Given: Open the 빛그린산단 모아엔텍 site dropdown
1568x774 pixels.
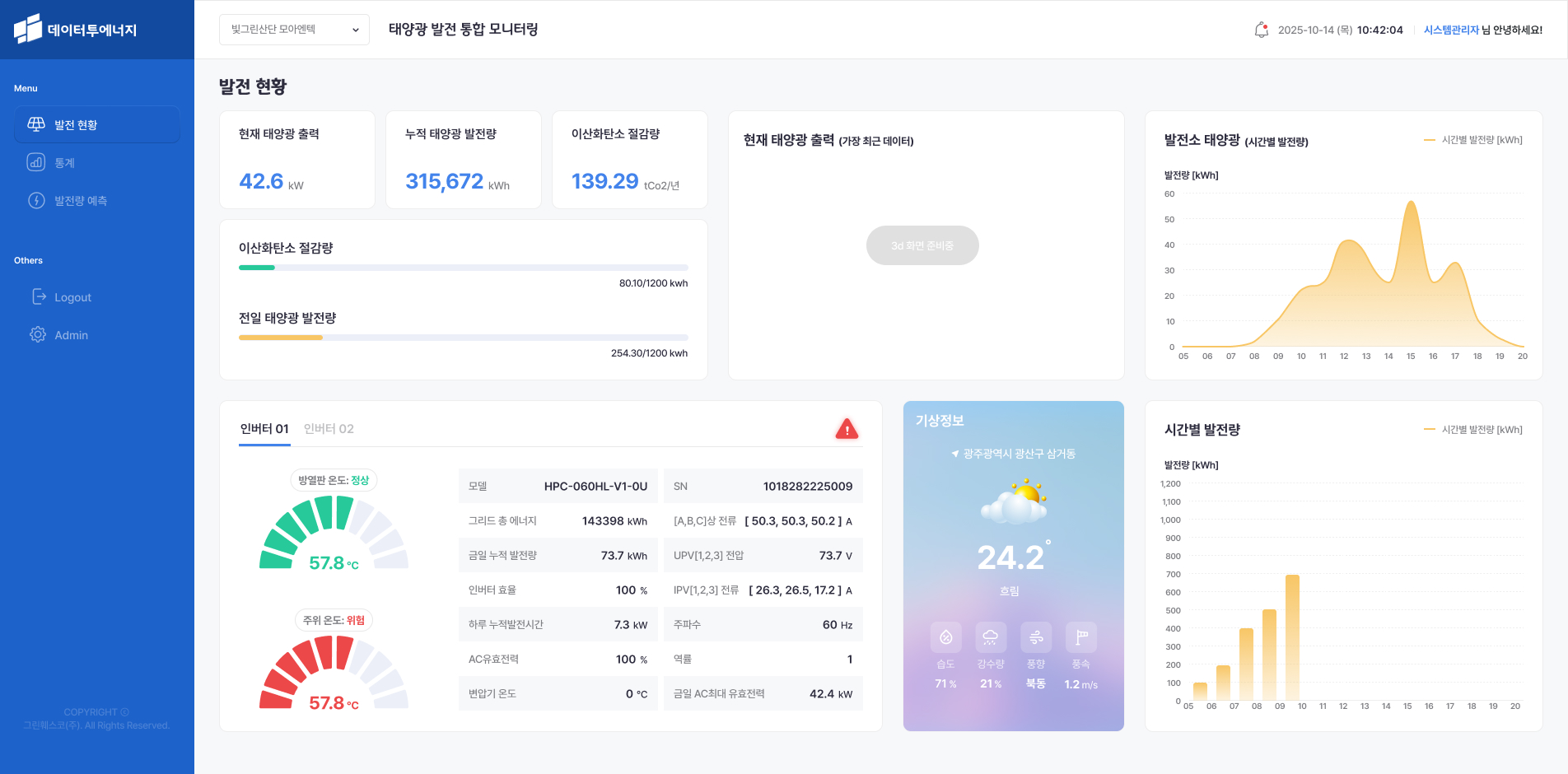Looking at the screenshot, I should coord(294,30).
